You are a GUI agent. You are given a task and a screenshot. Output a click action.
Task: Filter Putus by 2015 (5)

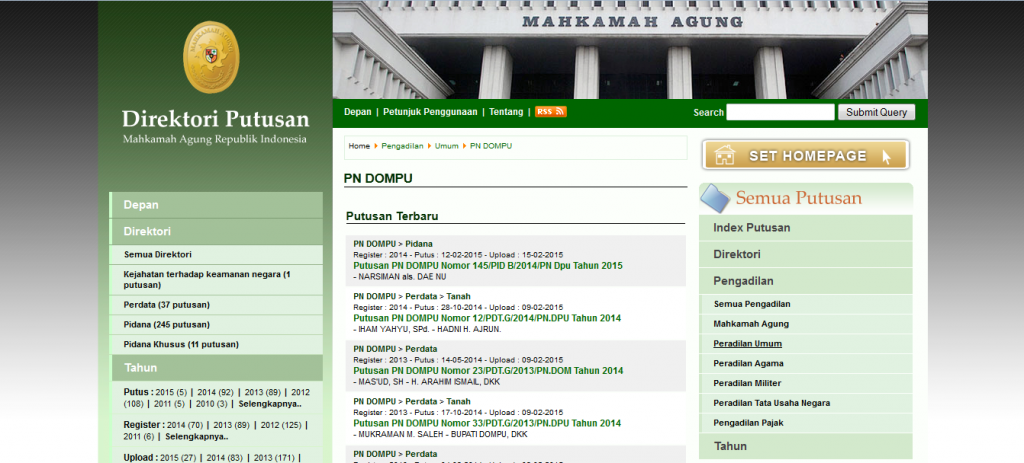tap(171, 392)
